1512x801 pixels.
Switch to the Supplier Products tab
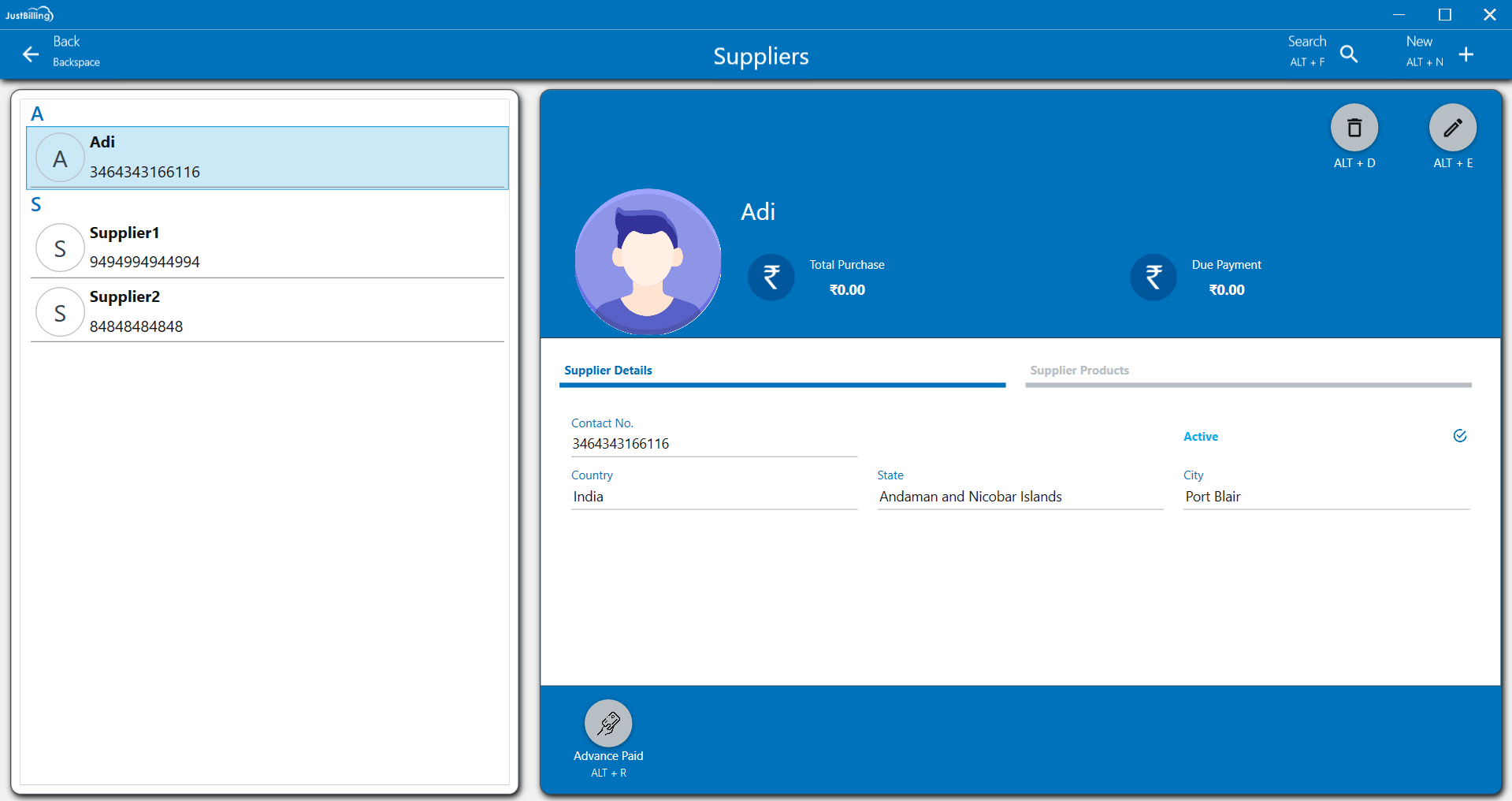(x=1079, y=371)
